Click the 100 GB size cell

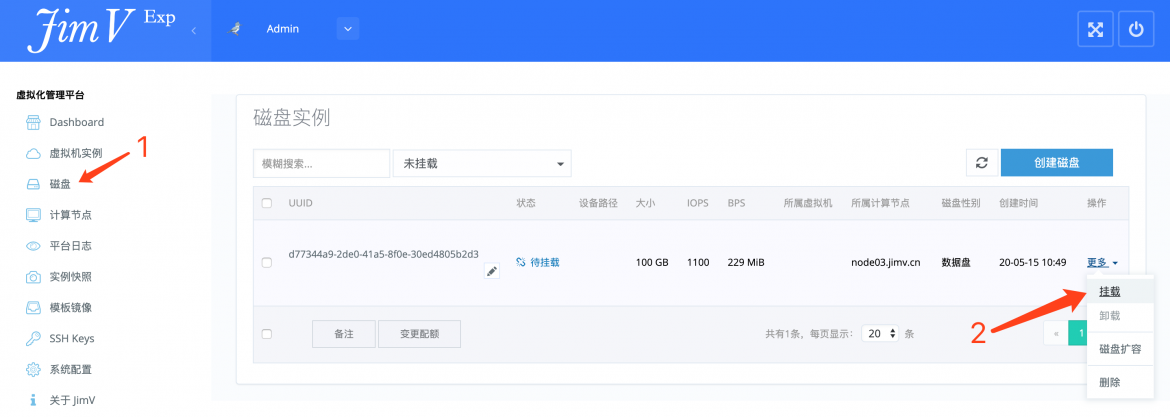click(652, 263)
